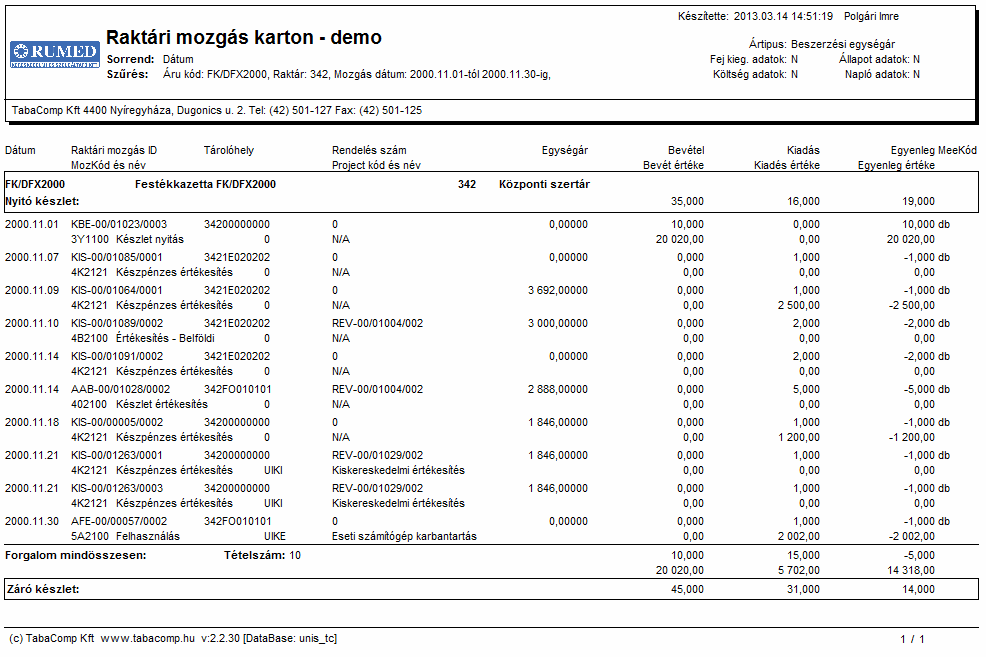Click the 'Záró készlet:' label
Image resolution: width=986 pixels, height=657 pixels.
click(x=43, y=589)
